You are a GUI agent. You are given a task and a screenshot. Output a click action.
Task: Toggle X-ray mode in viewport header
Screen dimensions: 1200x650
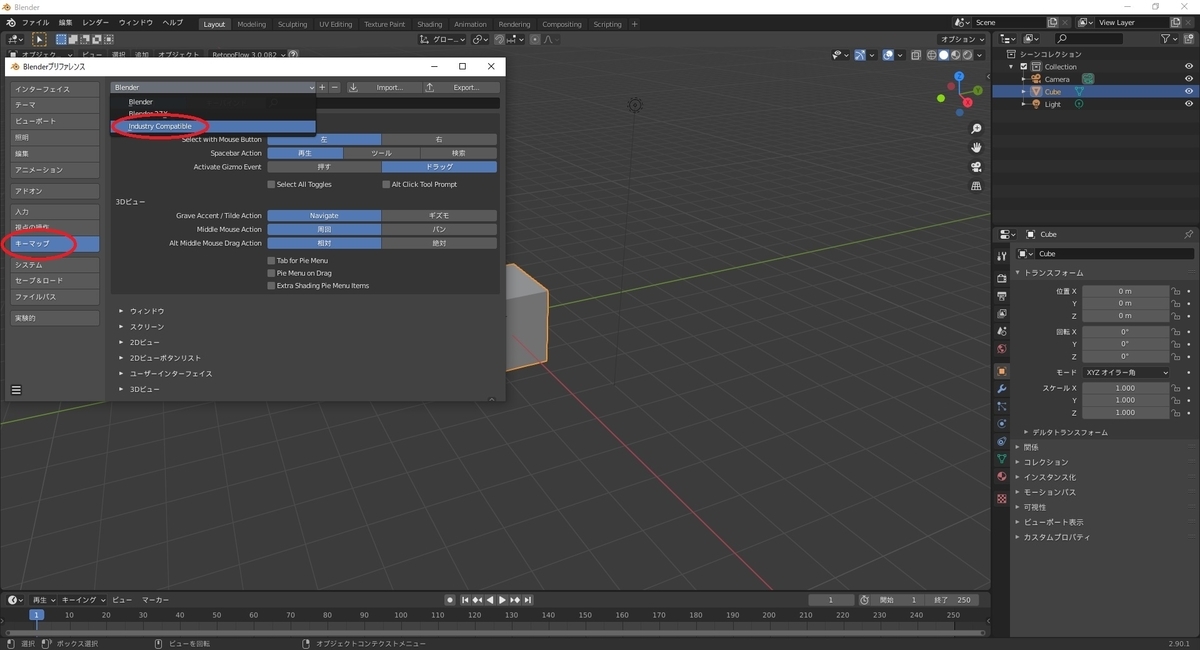click(x=914, y=55)
